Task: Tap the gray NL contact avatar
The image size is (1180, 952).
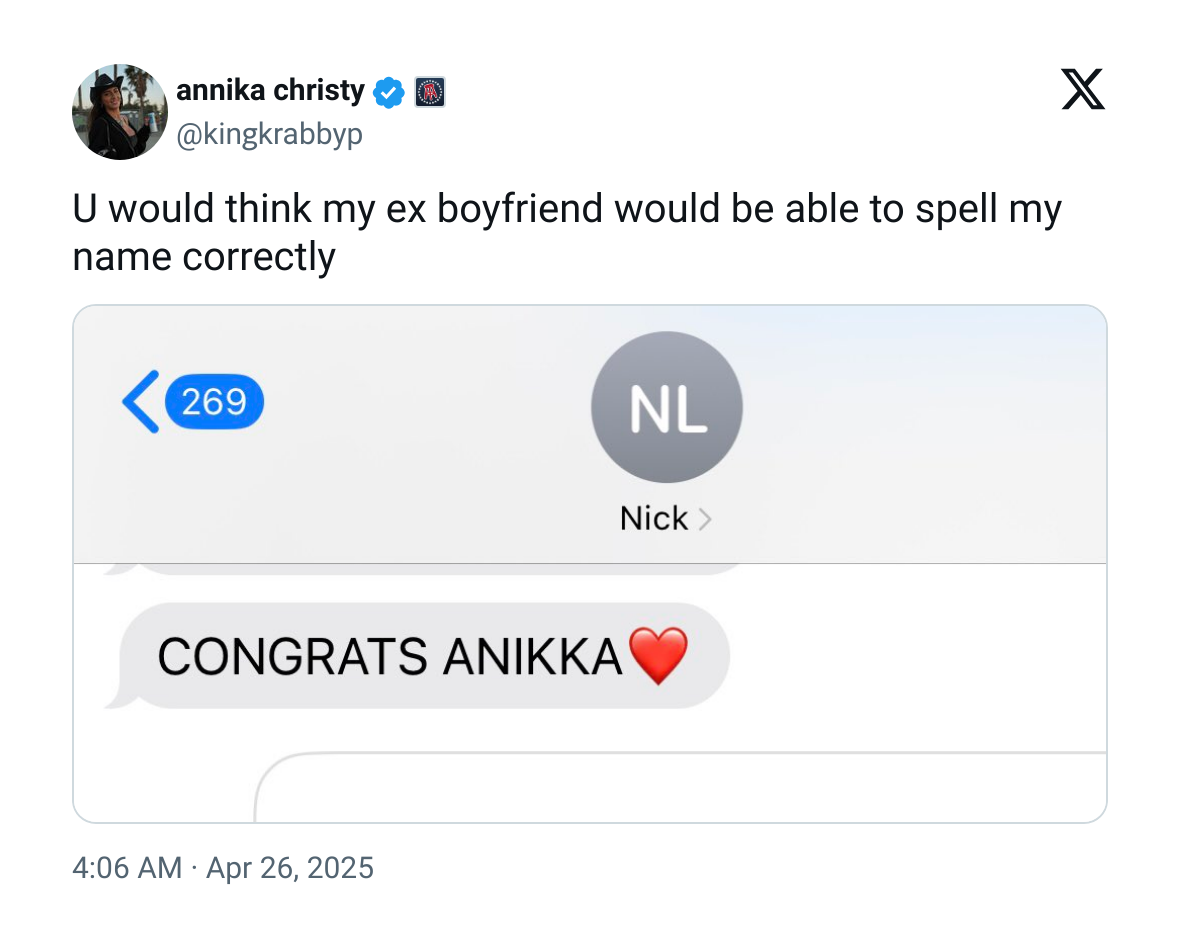Action: click(667, 408)
